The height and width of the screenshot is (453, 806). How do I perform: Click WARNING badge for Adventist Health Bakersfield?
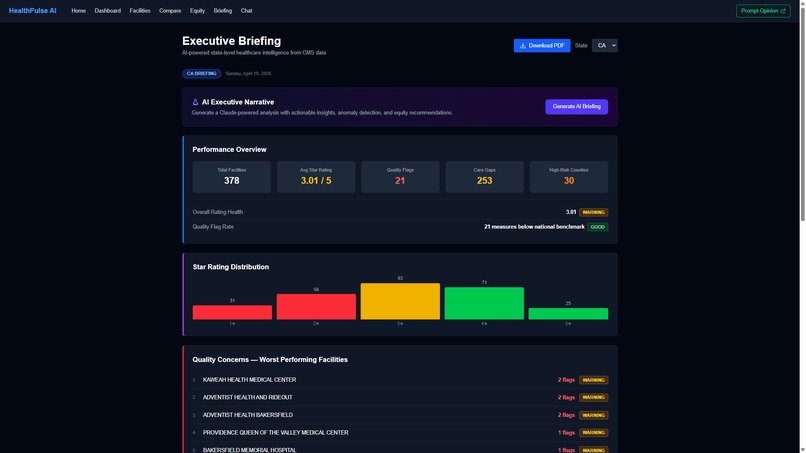(x=593, y=415)
